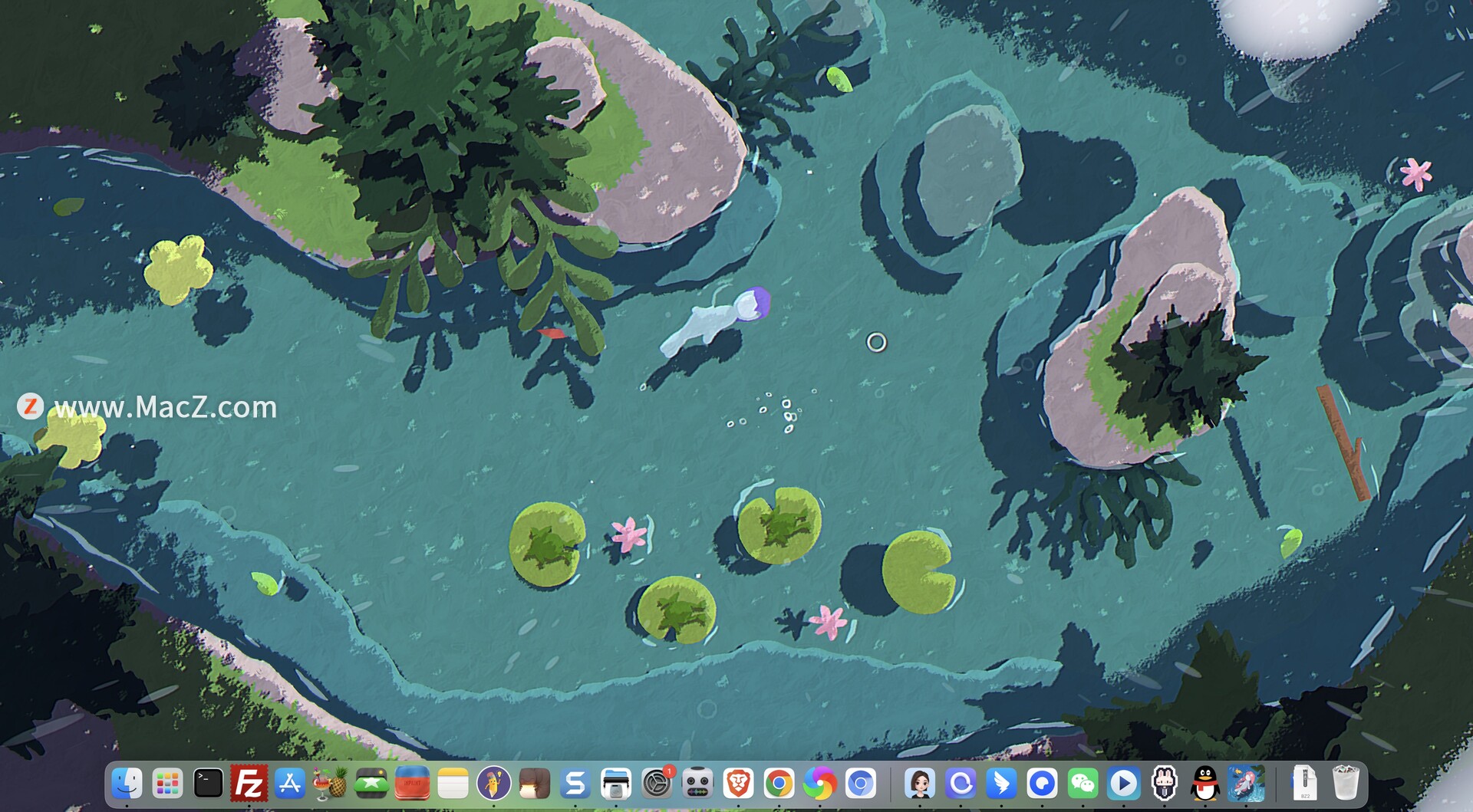Open the cartoon girl avatar app
The width and height of the screenshot is (1473, 812).
(x=920, y=784)
